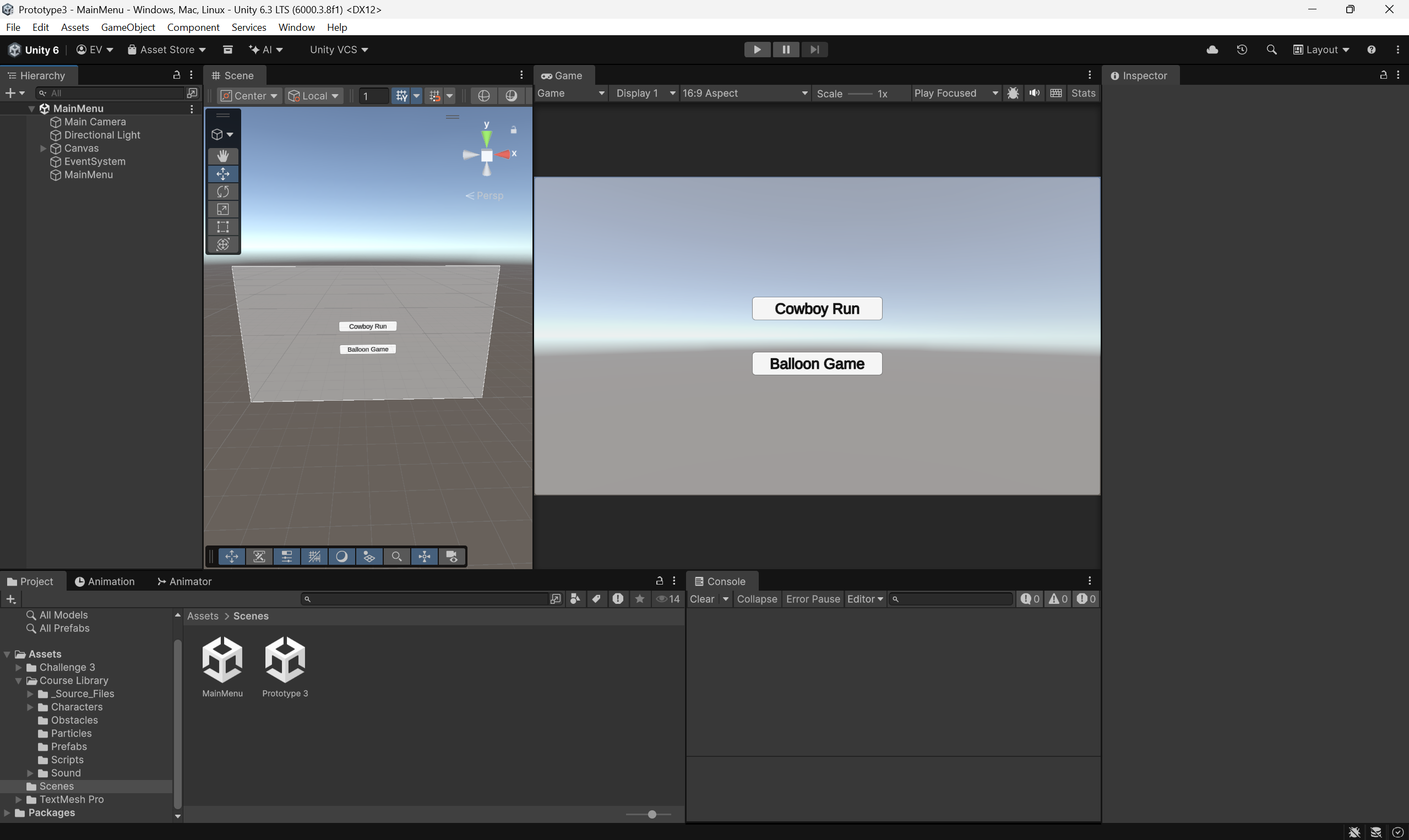
Task: Click the Play button in toolbar
Action: (x=757, y=49)
